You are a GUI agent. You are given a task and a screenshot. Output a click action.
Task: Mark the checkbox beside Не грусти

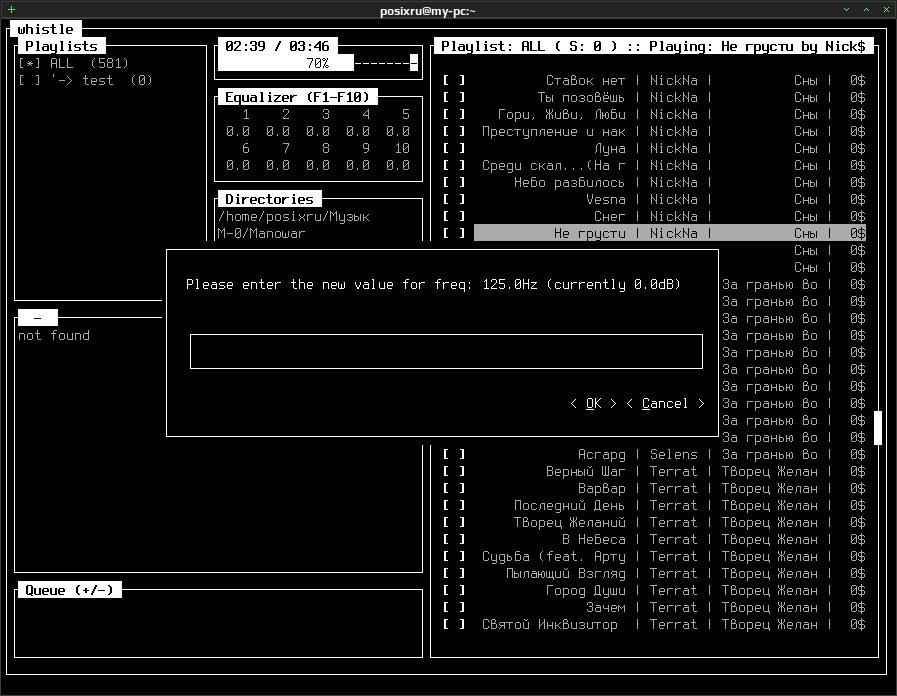click(454, 233)
